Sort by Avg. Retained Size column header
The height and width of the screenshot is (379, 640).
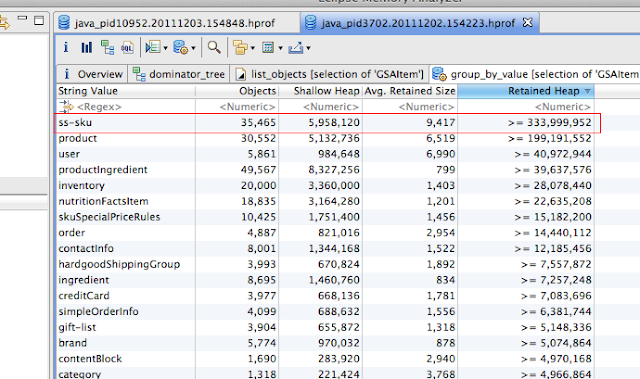[x=410, y=91]
